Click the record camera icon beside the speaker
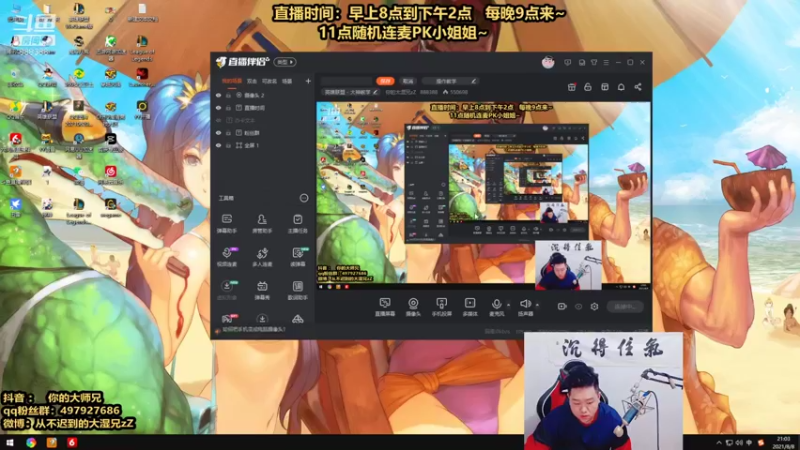The height and width of the screenshot is (450, 800). tap(562, 307)
